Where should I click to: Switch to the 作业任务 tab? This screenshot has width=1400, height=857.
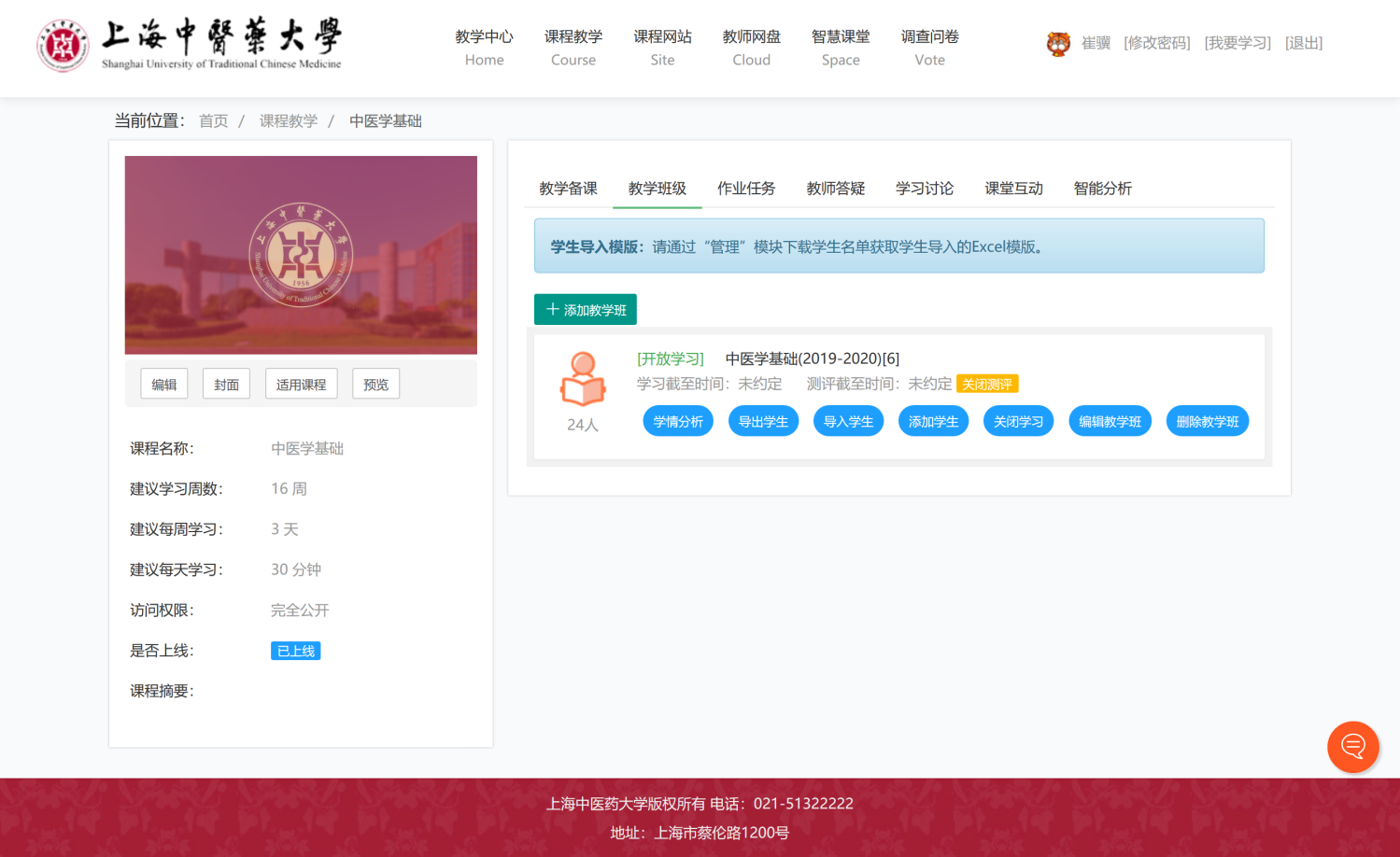coord(745,189)
